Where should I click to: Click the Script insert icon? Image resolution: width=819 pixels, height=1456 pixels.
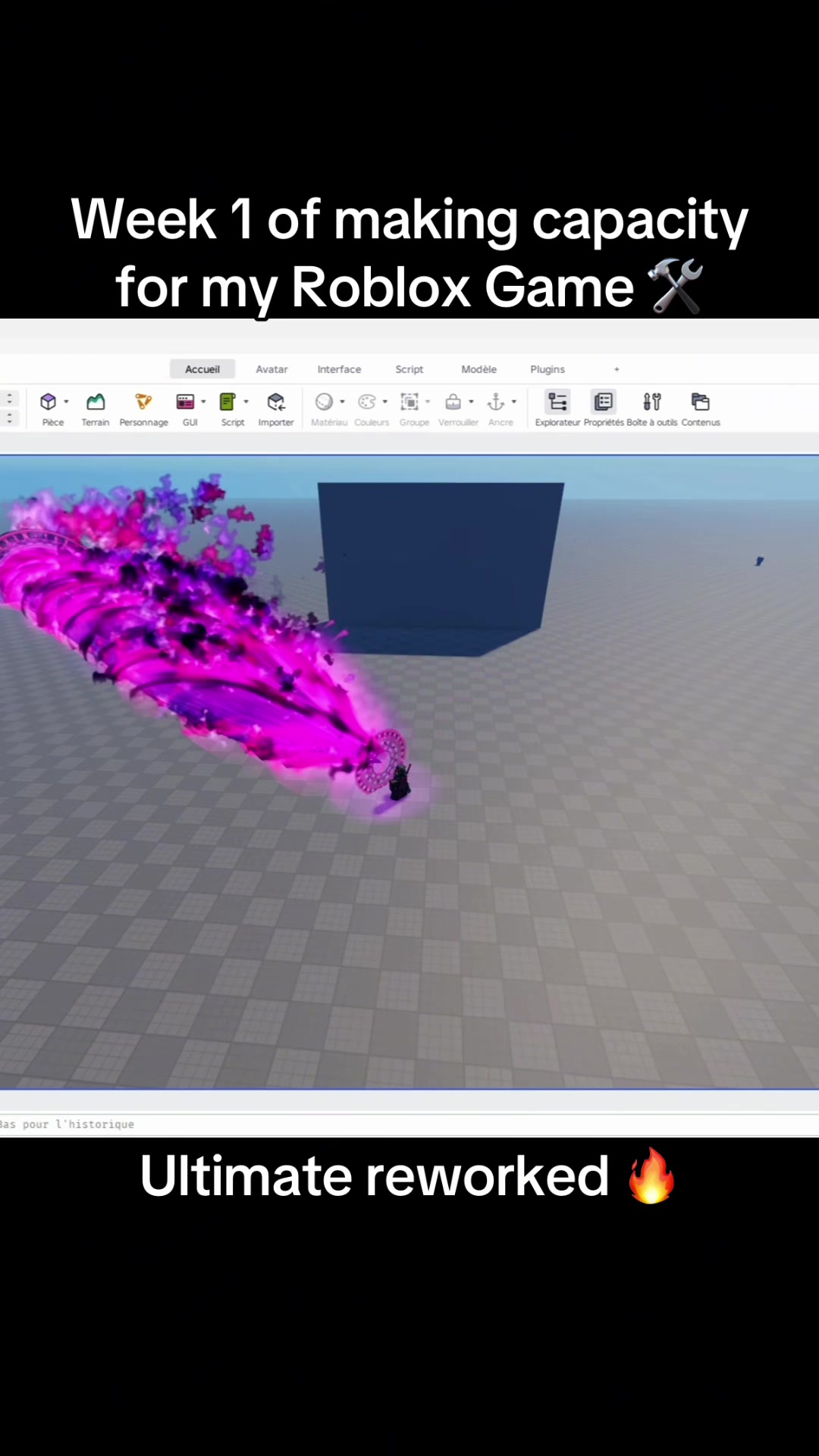pyautogui.click(x=227, y=402)
